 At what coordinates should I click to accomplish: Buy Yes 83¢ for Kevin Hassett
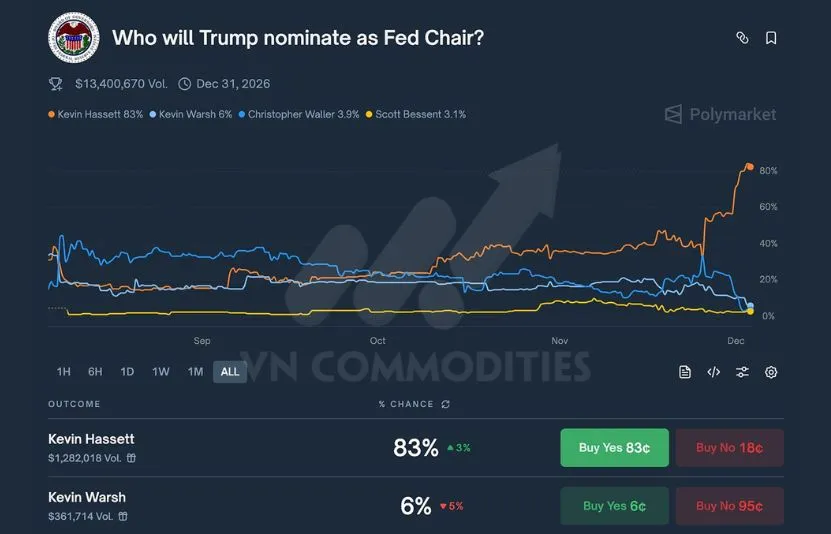pyautogui.click(x=614, y=448)
